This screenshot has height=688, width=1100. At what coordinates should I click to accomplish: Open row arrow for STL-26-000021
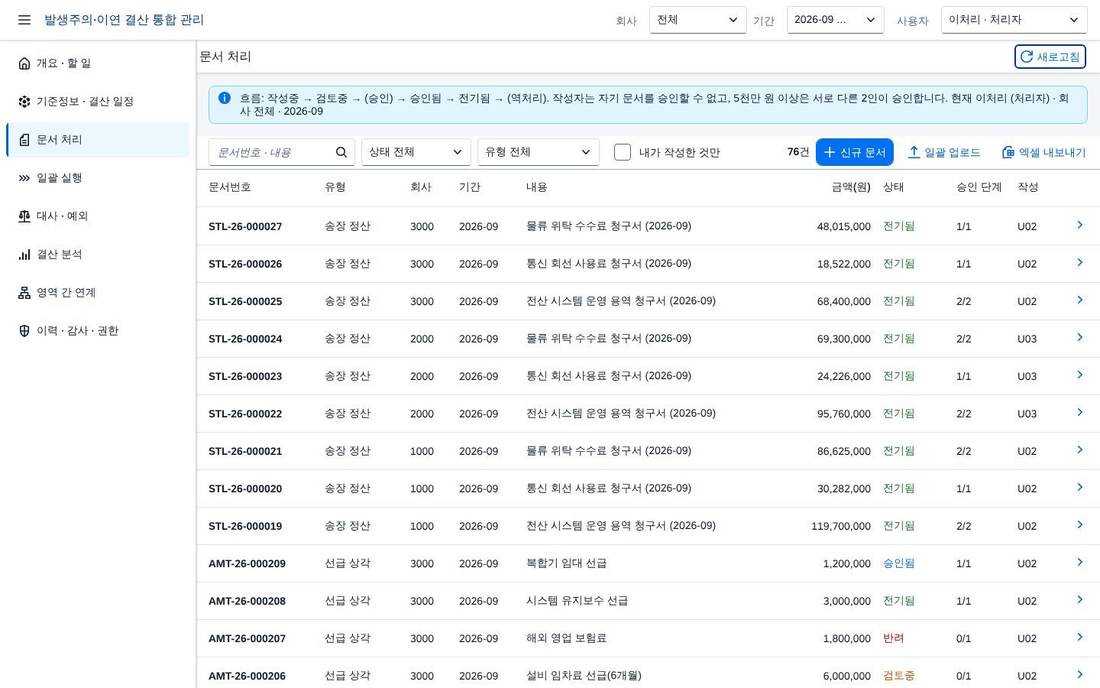click(1080, 450)
